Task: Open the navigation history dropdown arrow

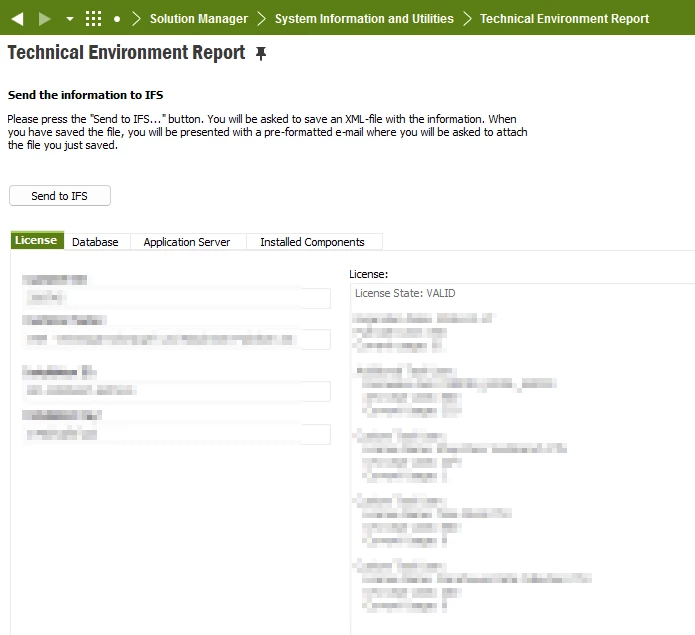Action: (x=70, y=19)
